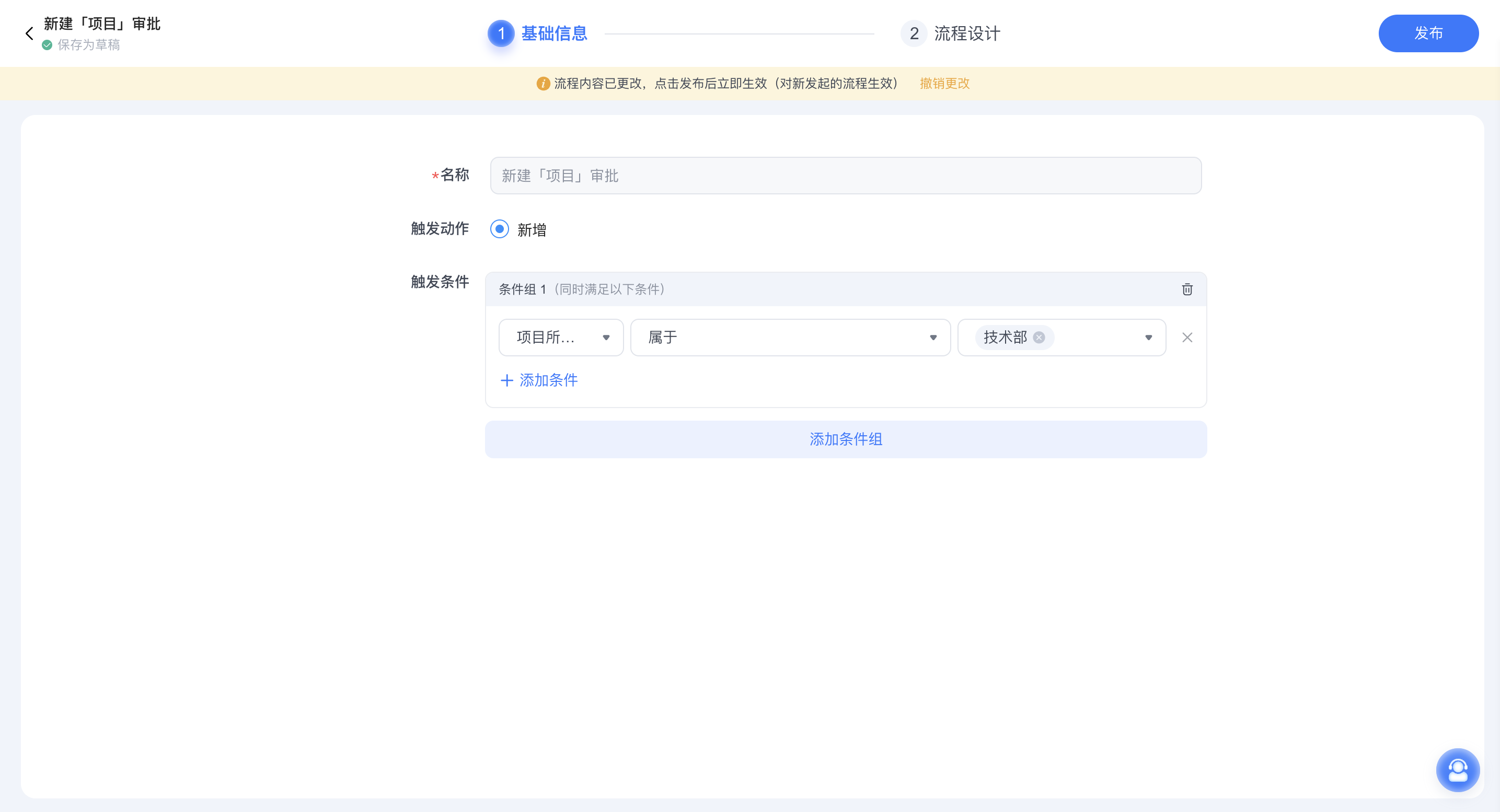Click the 发布 publish button
The width and height of the screenshot is (1500, 812).
[x=1428, y=33]
